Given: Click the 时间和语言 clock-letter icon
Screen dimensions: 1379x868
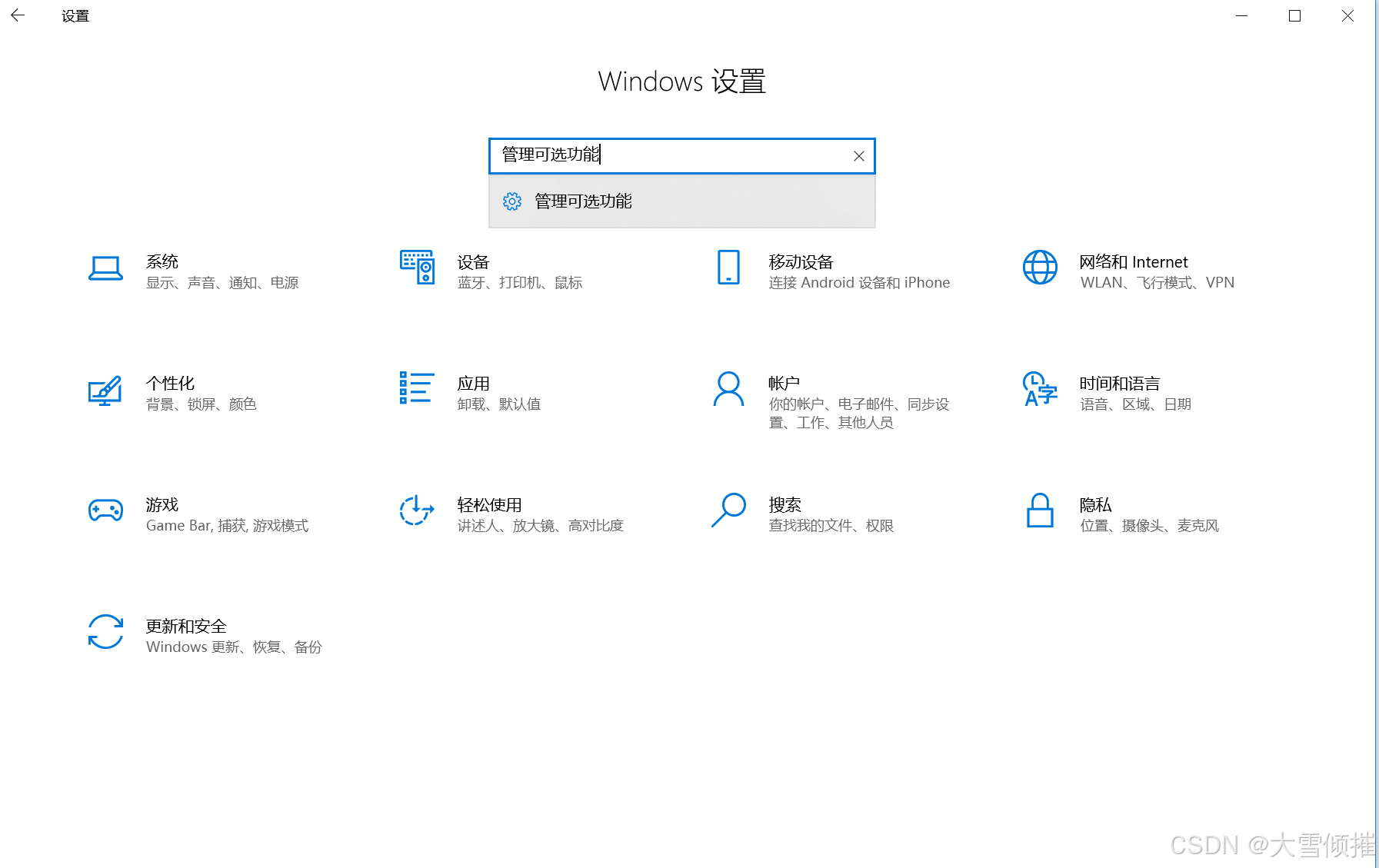Looking at the screenshot, I should tap(1040, 389).
